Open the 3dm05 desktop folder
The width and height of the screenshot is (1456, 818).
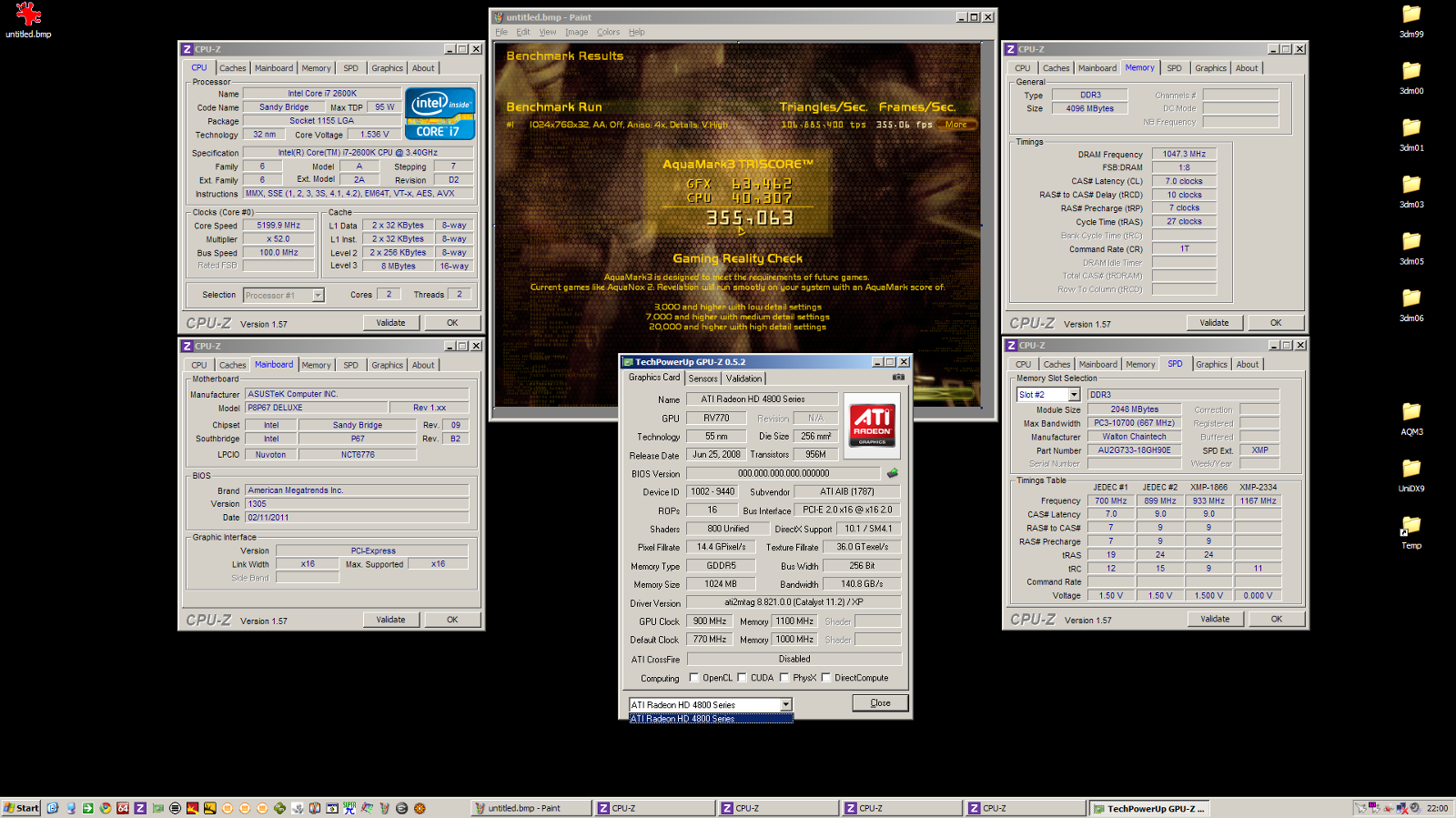tap(1411, 247)
